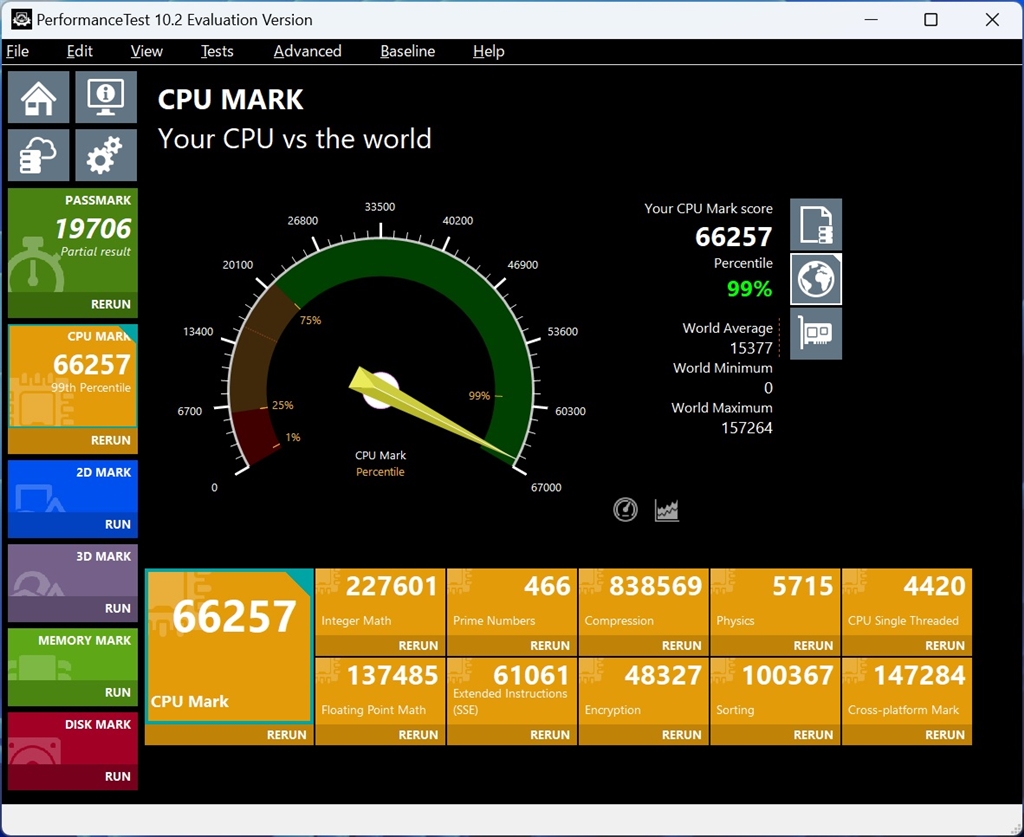Switch to the gauge view icon

[x=625, y=509]
